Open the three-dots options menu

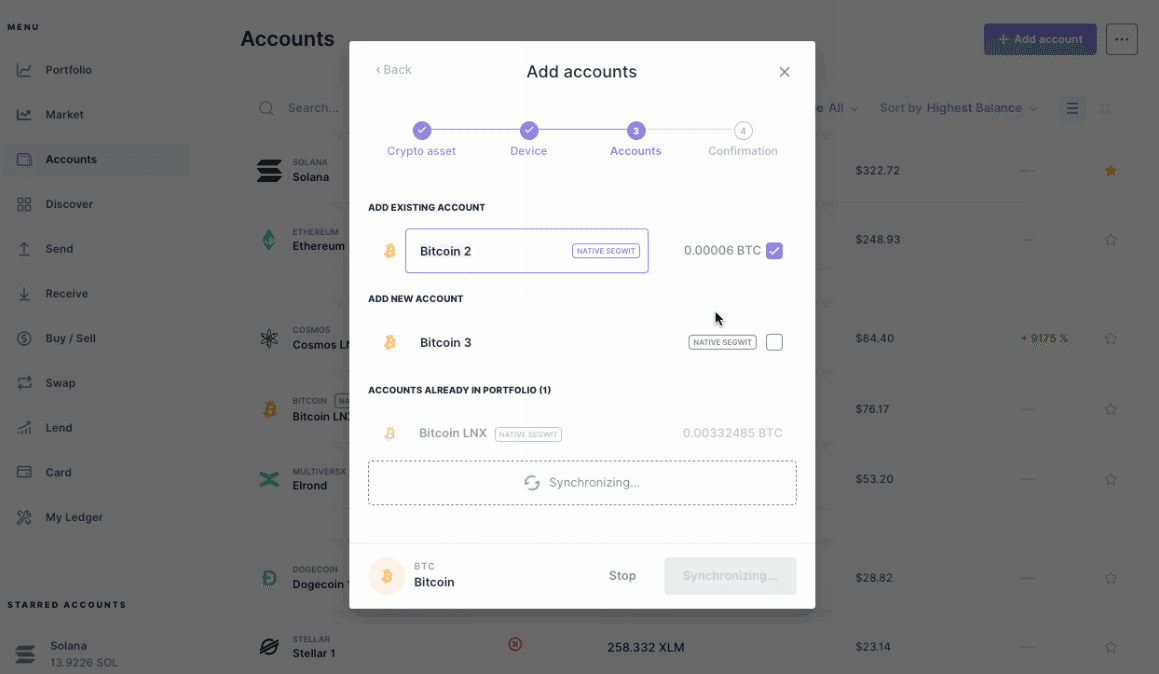pyautogui.click(x=1121, y=39)
